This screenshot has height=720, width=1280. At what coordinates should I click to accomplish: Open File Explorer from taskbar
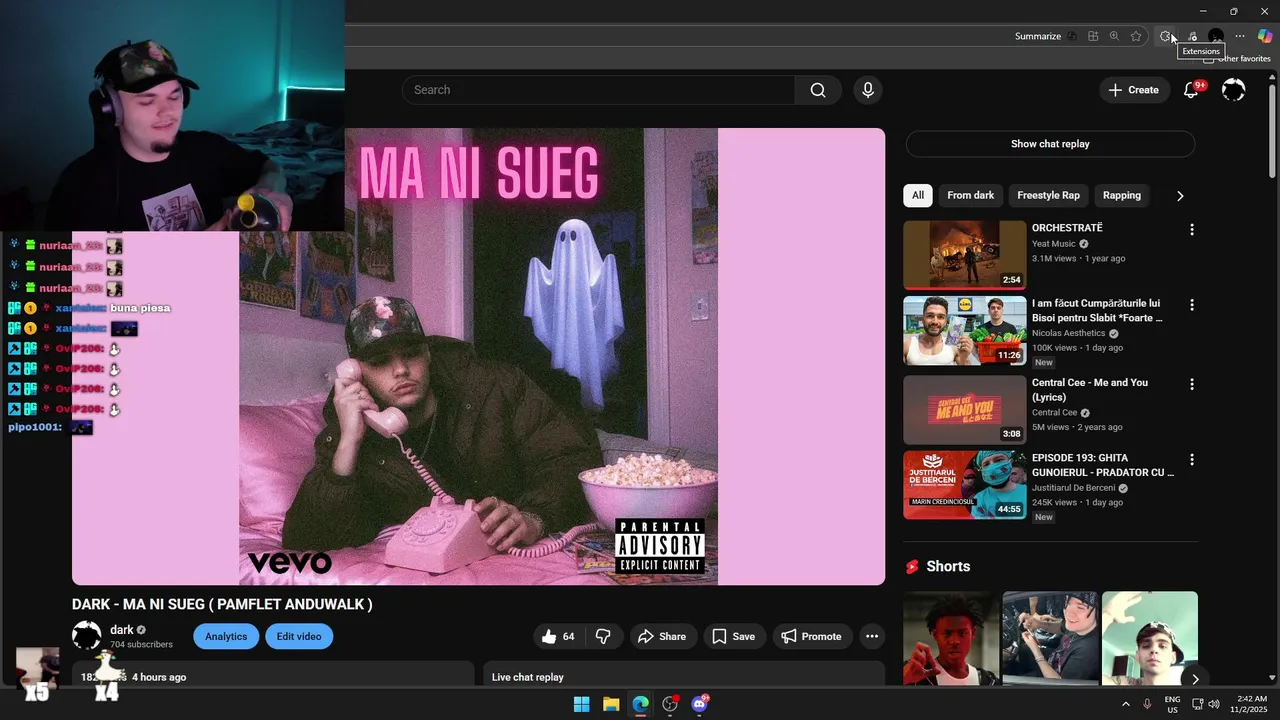tap(611, 704)
